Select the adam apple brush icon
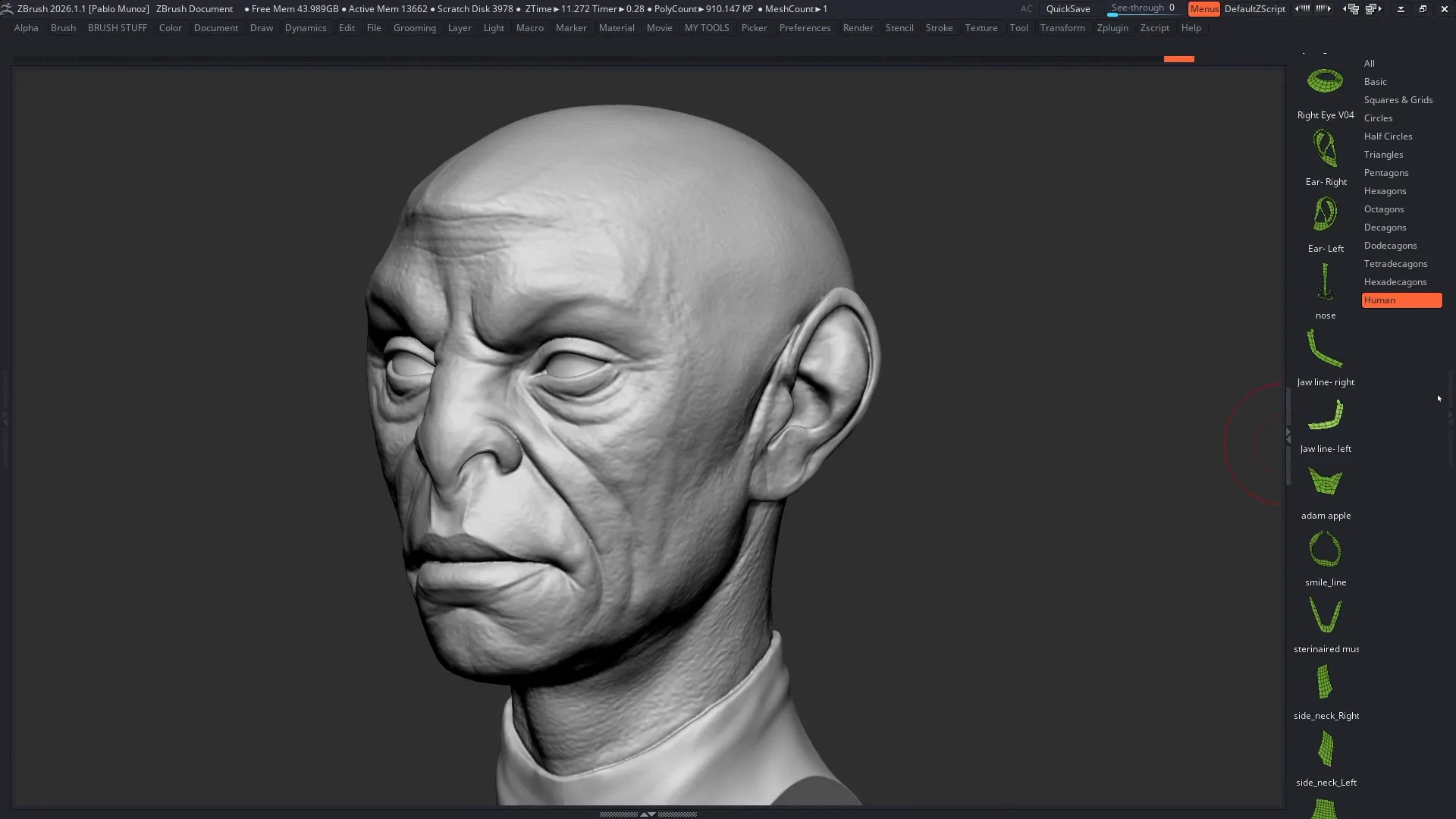The height and width of the screenshot is (819, 1456). click(x=1325, y=482)
